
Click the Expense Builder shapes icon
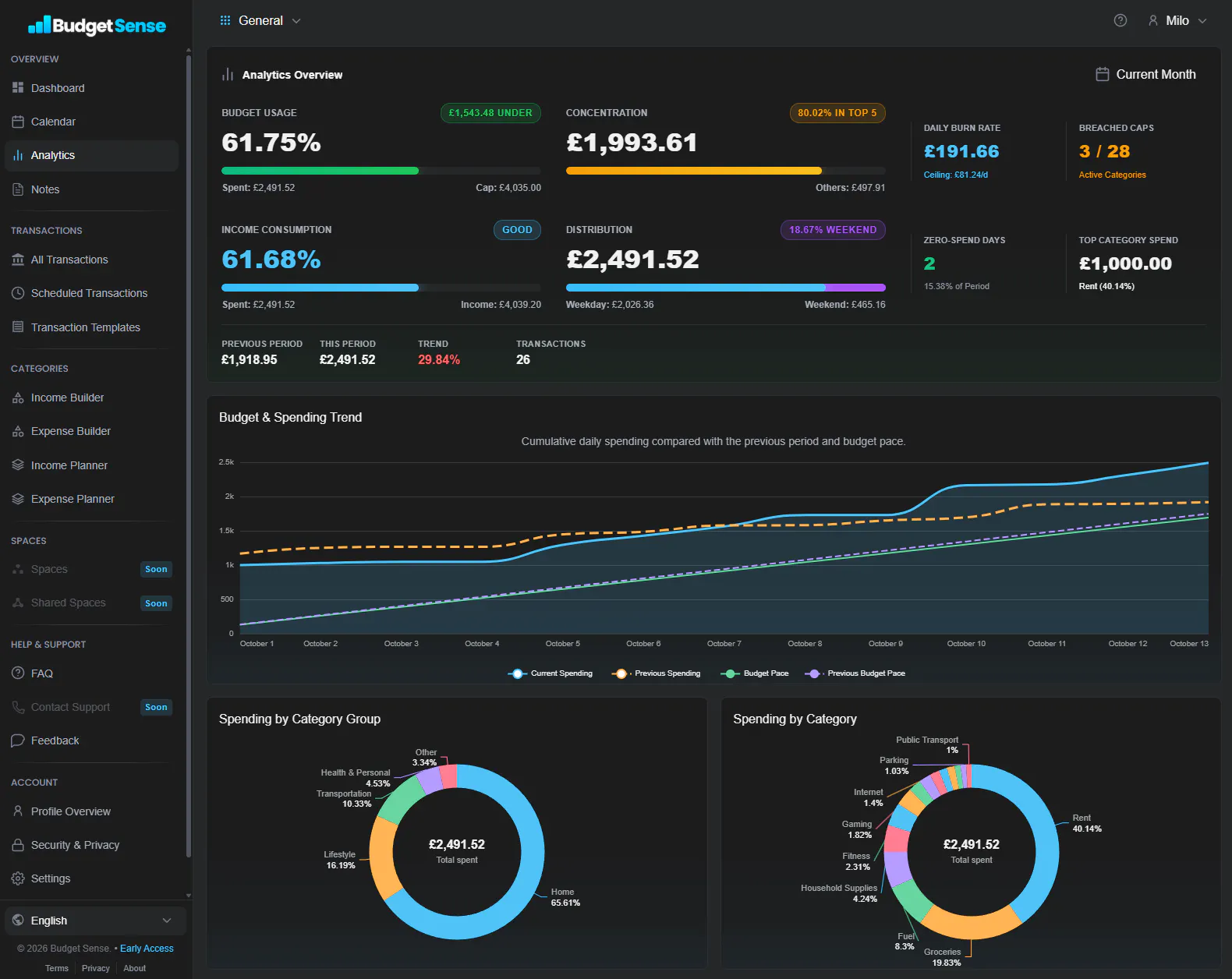[18, 431]
